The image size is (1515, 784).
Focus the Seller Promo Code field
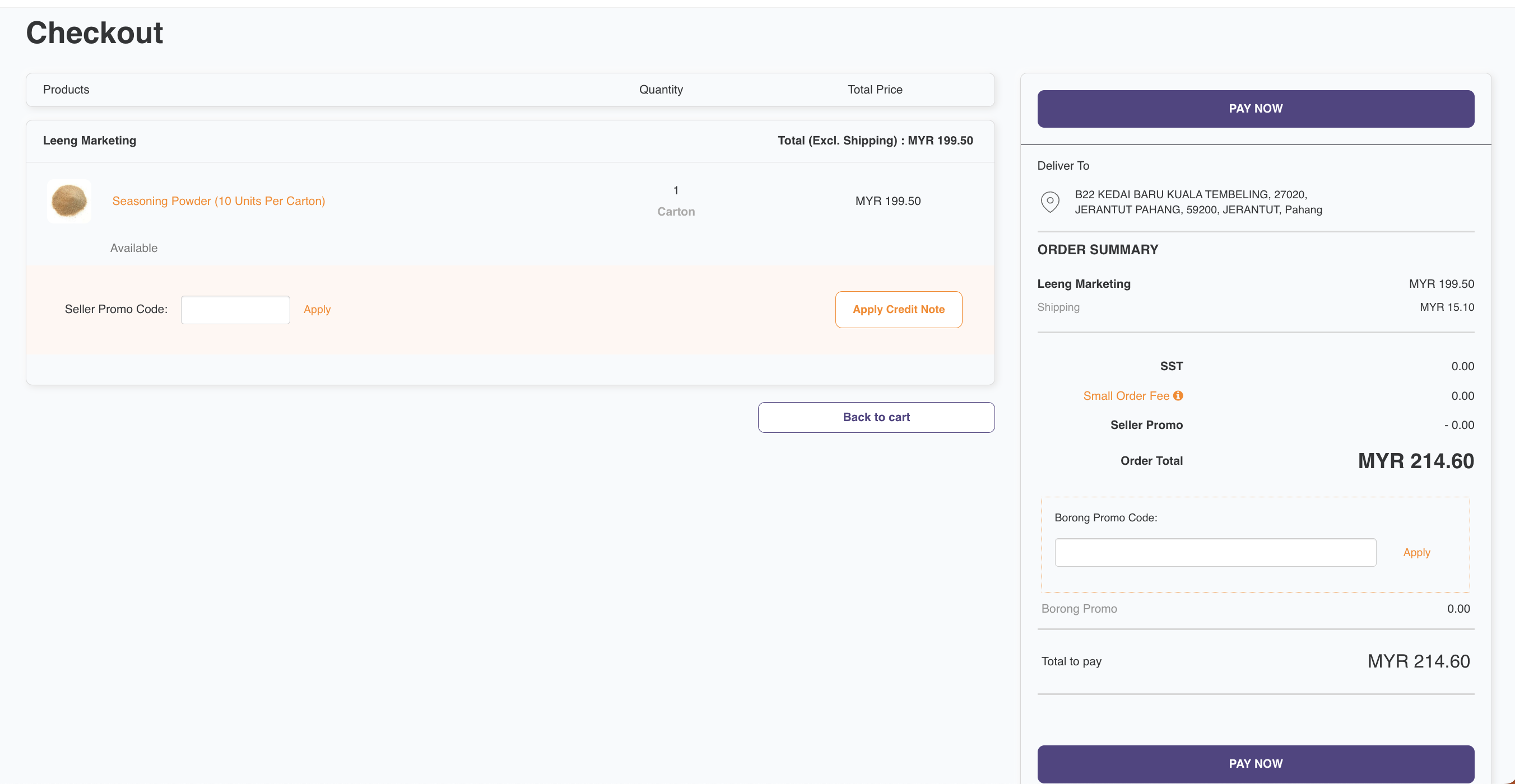[x=235, y=310]
